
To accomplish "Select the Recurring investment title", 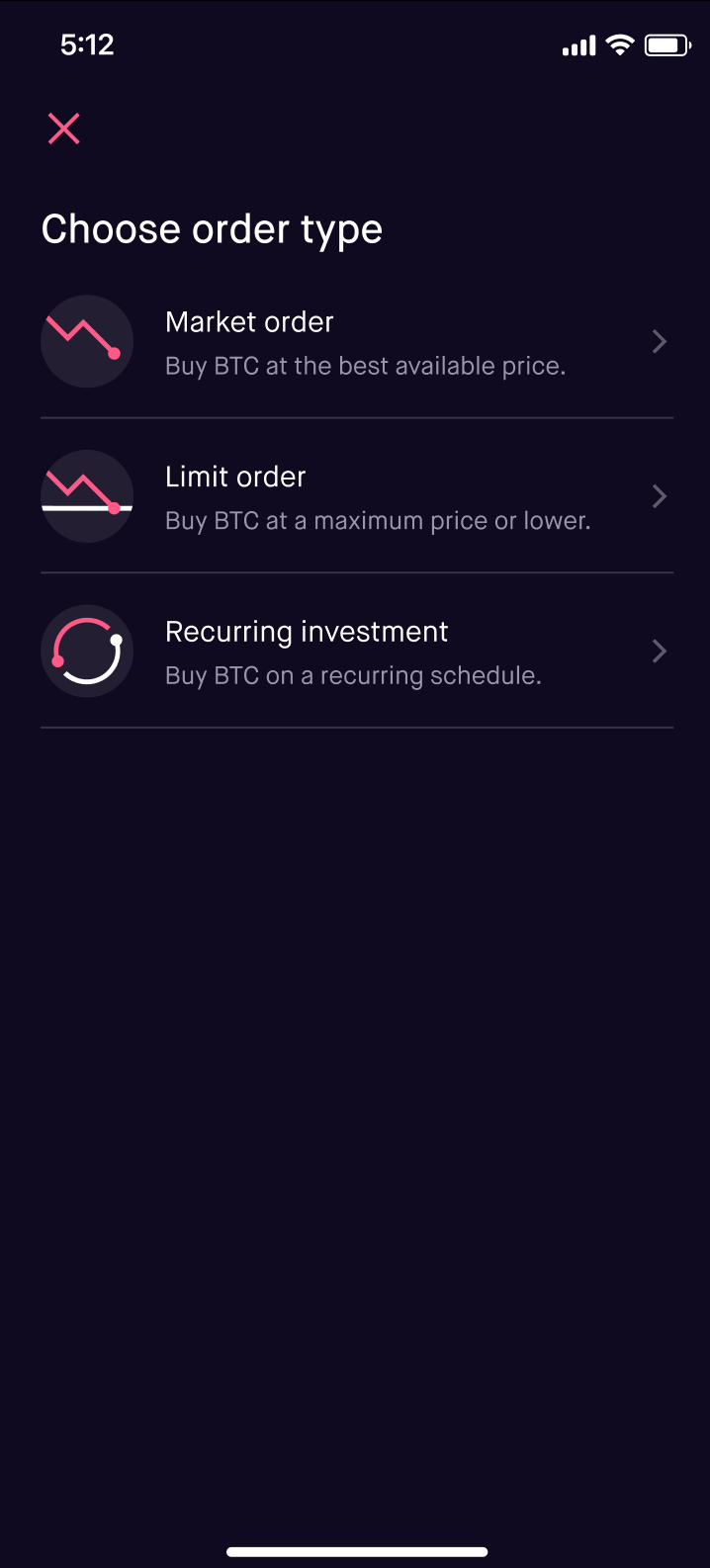I will point(307,632).
